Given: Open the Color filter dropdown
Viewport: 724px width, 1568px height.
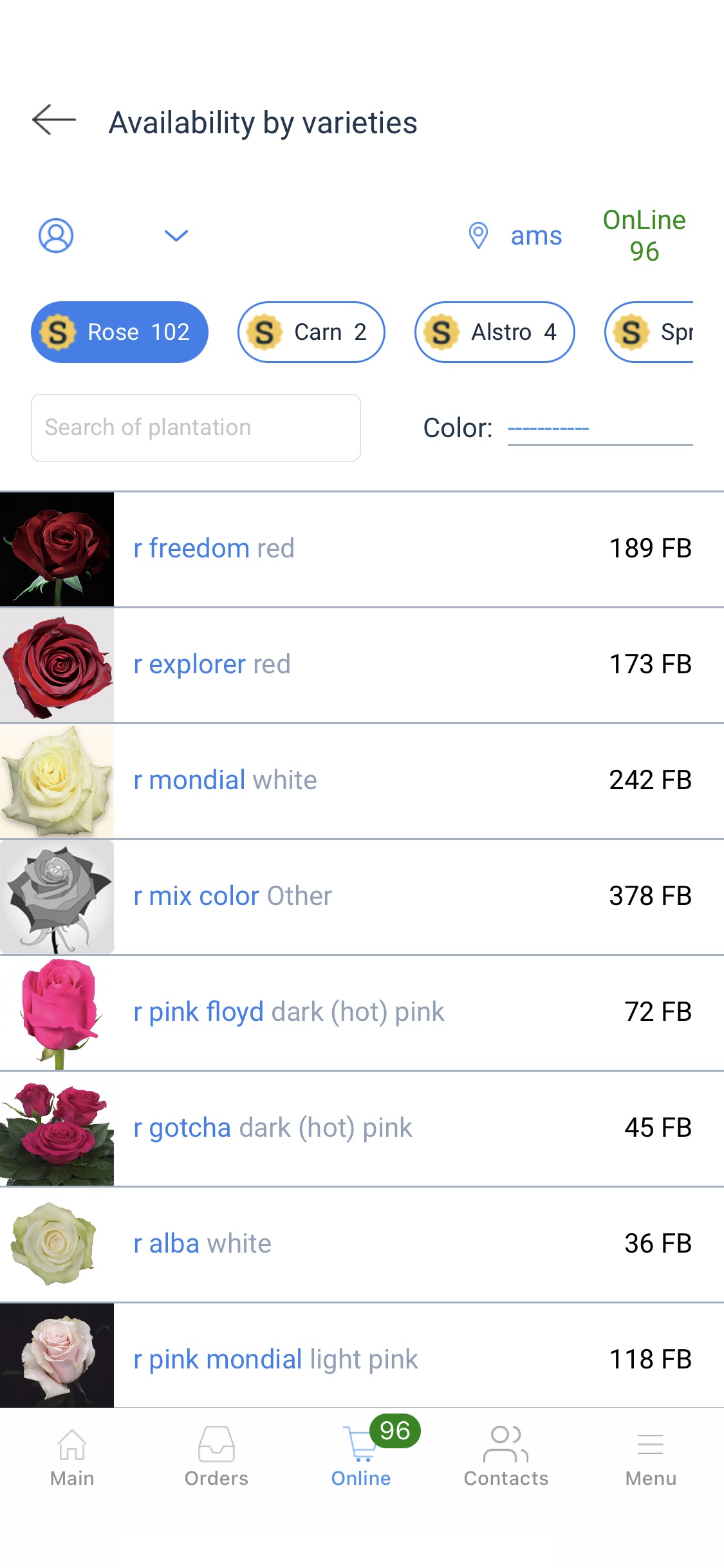Looking at the screenshot, I should [x=599, y=428].
